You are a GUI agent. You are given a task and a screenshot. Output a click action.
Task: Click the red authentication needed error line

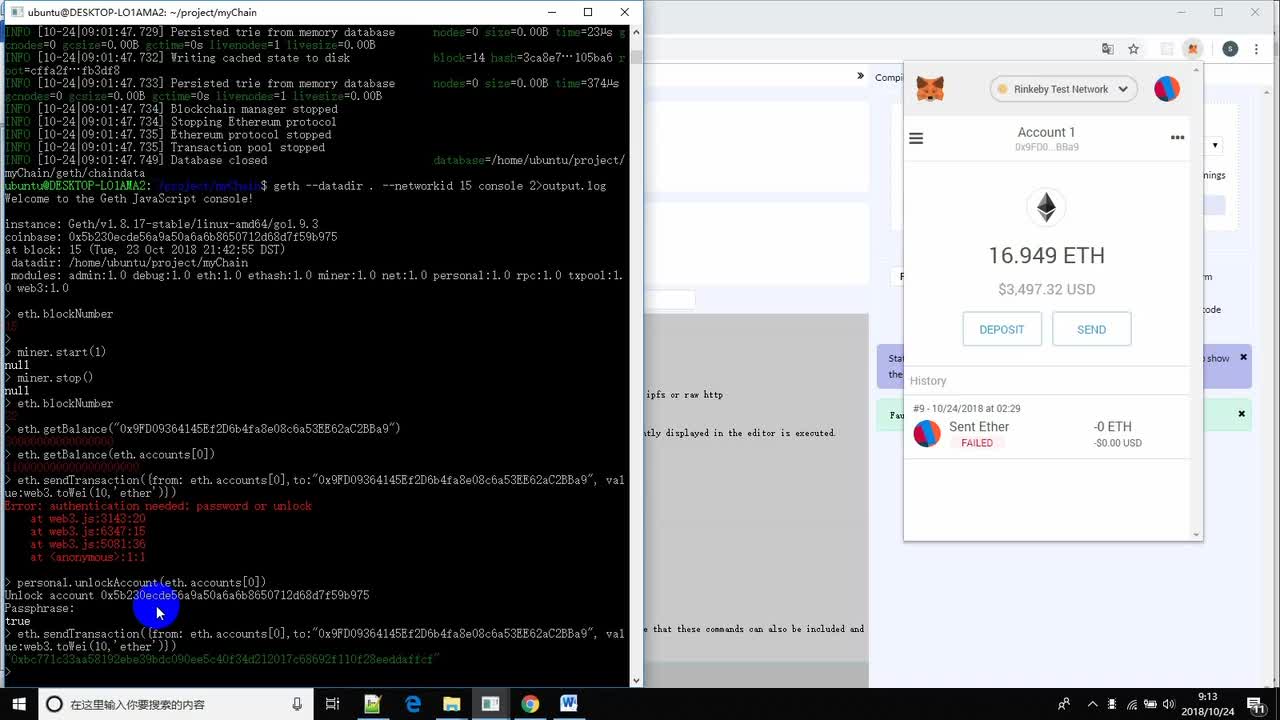click(158, 506)
